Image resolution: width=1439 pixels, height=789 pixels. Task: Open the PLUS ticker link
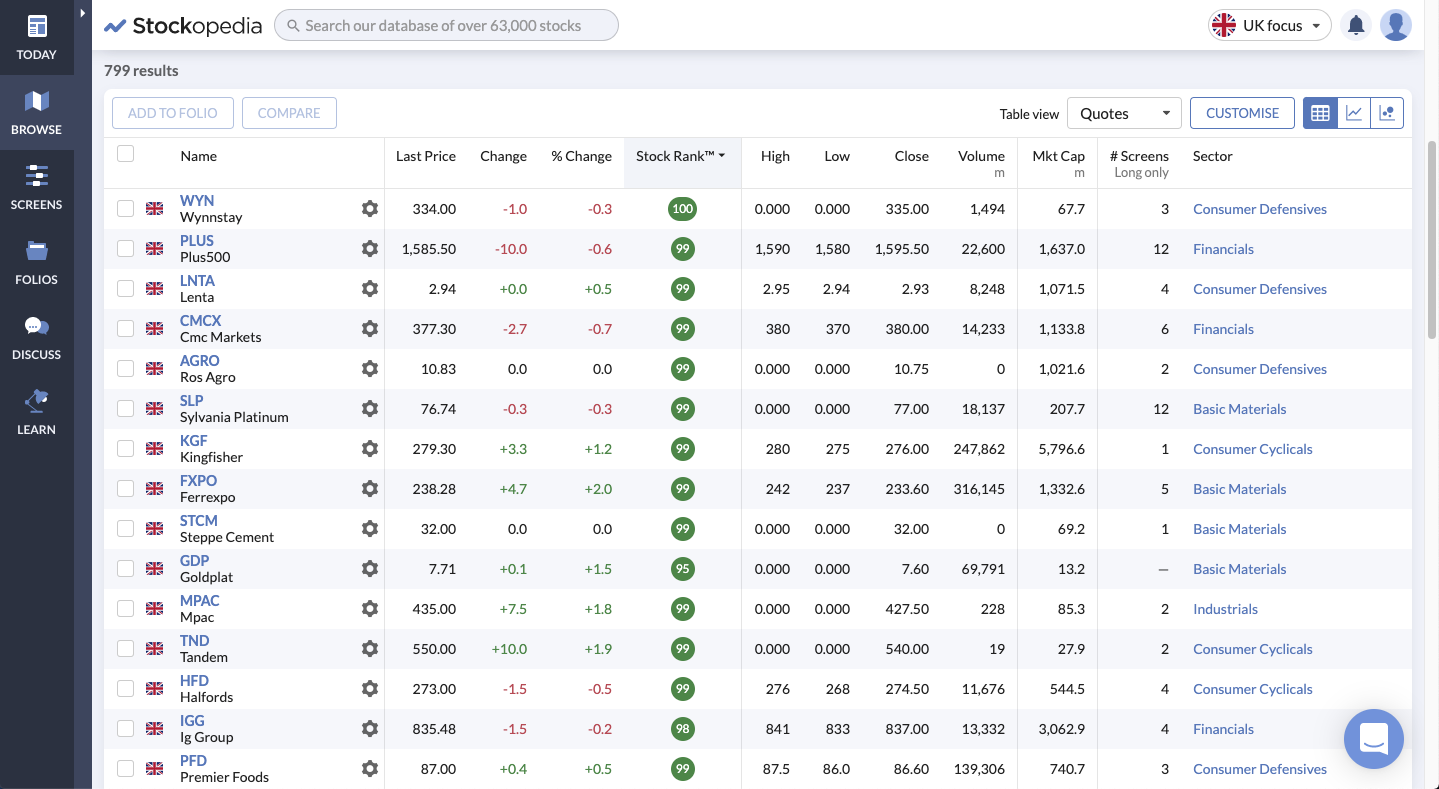point(197,241)
